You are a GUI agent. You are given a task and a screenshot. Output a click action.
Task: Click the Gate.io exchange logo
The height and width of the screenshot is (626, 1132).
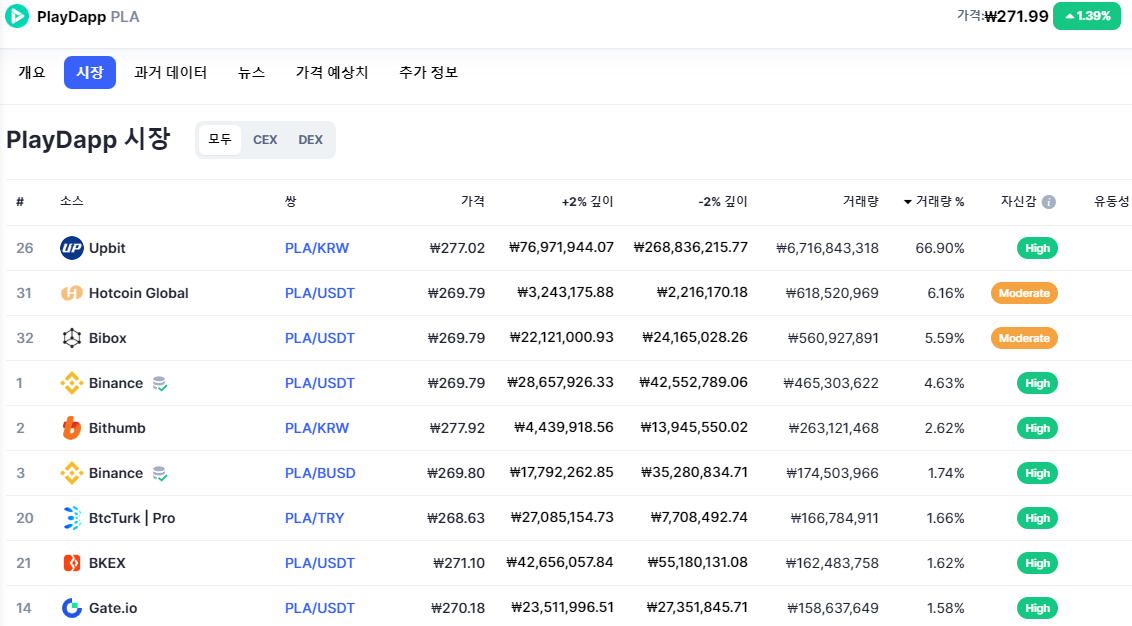(x=71, y=608)
